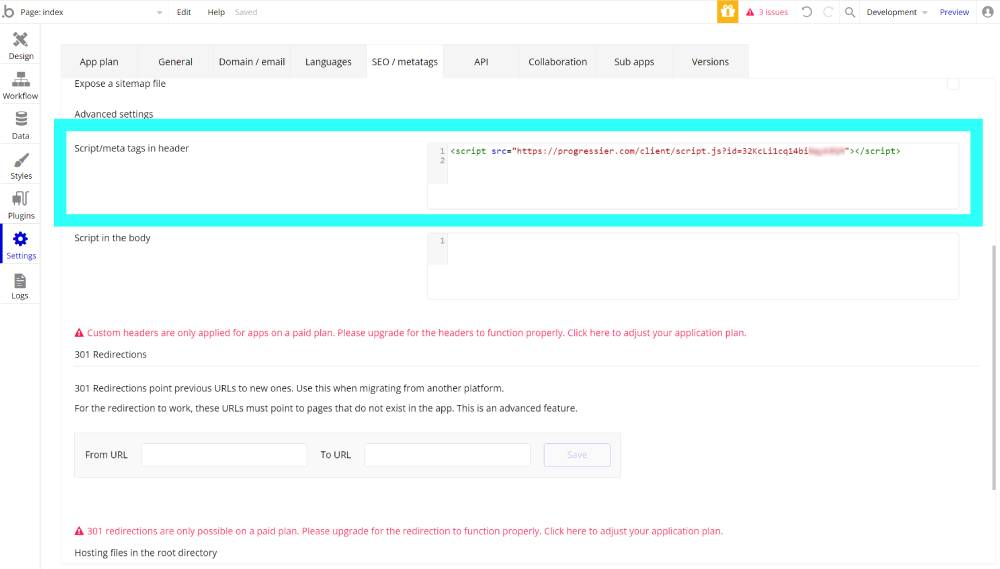Click Hosting files in the root directory text

tap(145, 553)
